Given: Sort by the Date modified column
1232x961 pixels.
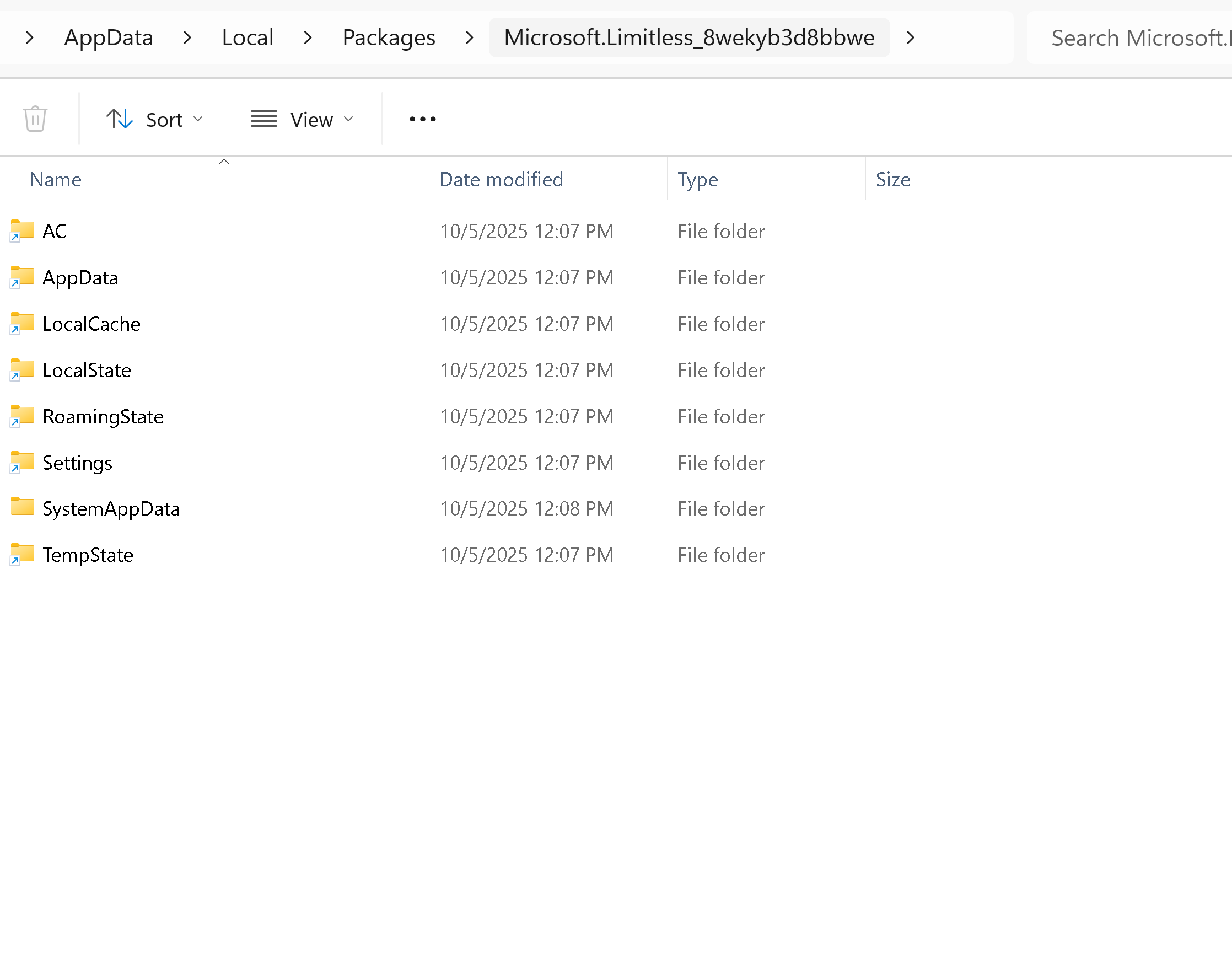Looking at the screenshot, I should pyautogui.click(x=501, y=179).
